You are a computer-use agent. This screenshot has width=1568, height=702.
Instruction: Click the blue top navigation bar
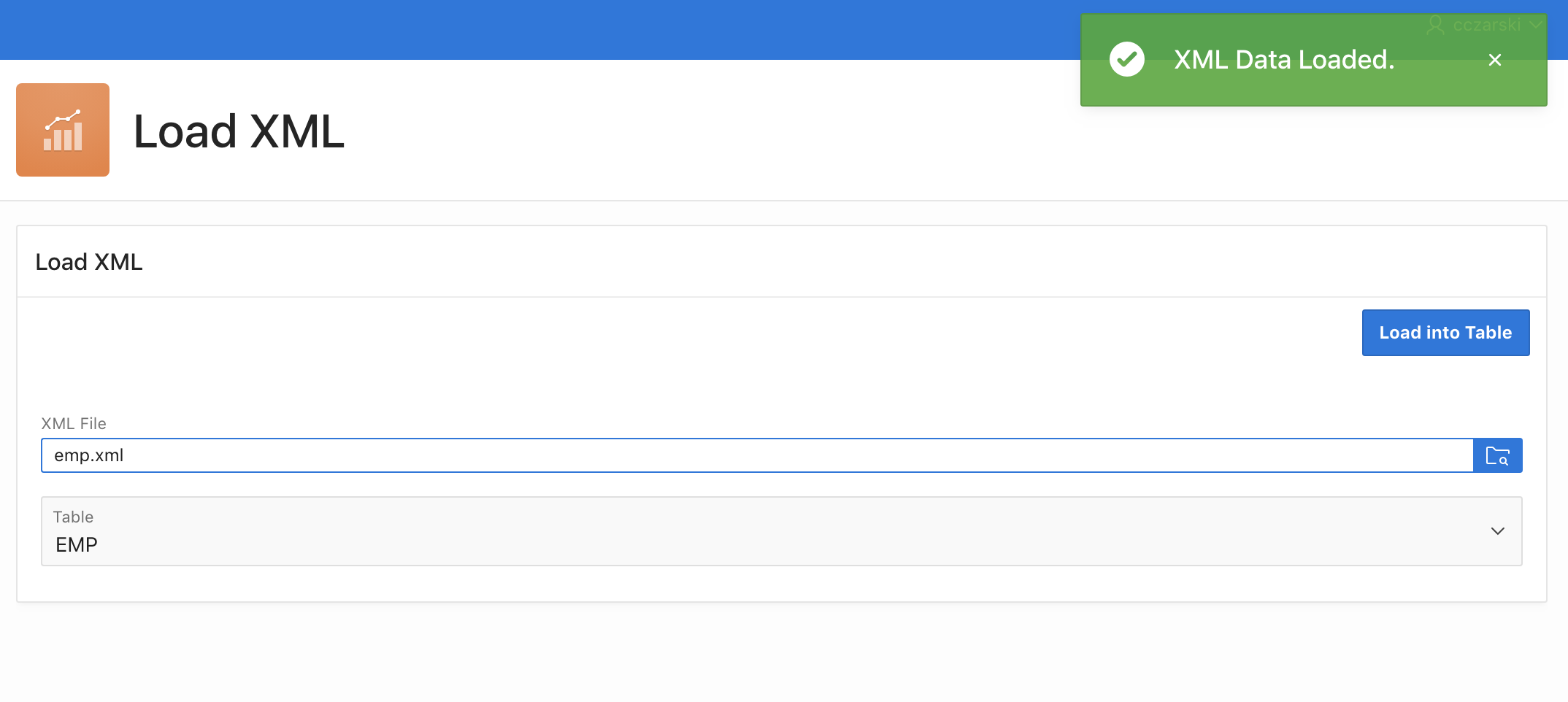coord(511,29)
